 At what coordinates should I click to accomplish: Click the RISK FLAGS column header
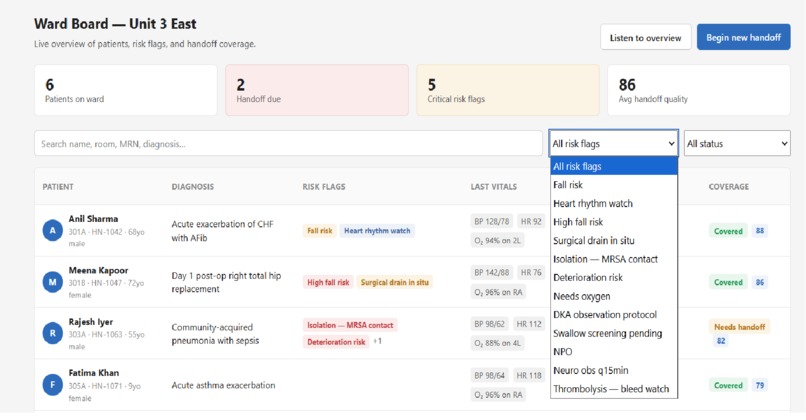[x=324, y=187]
